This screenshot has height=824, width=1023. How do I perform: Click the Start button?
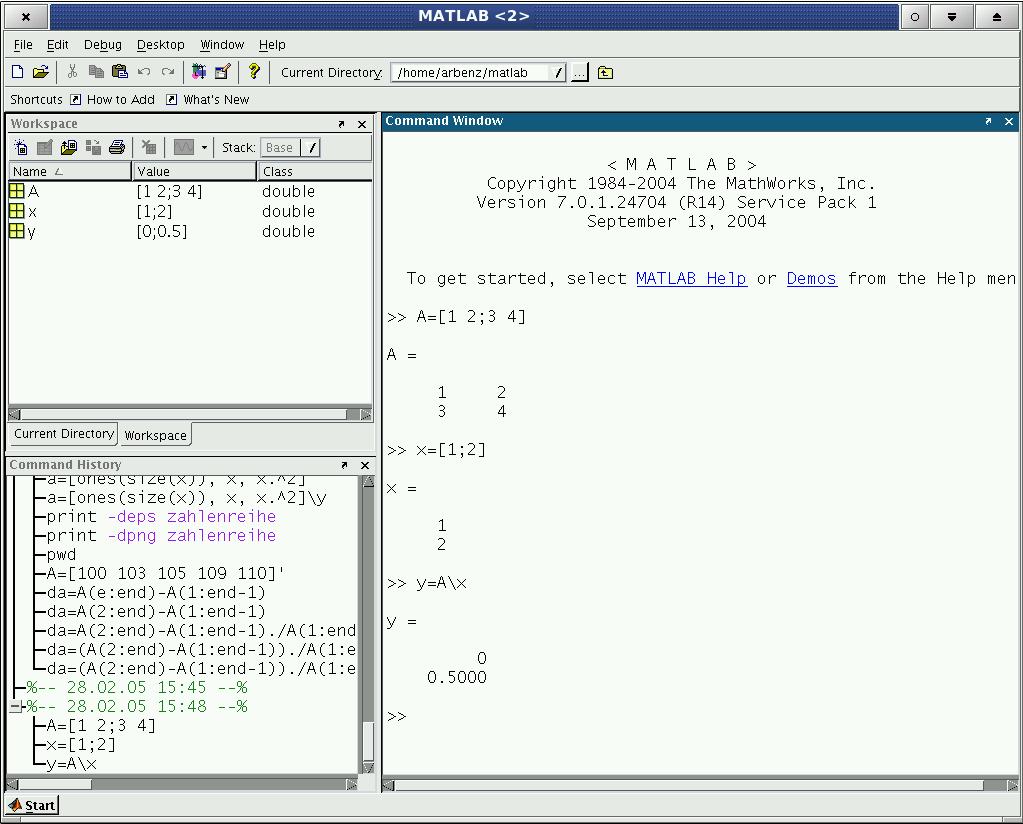(x=32, y=805)
